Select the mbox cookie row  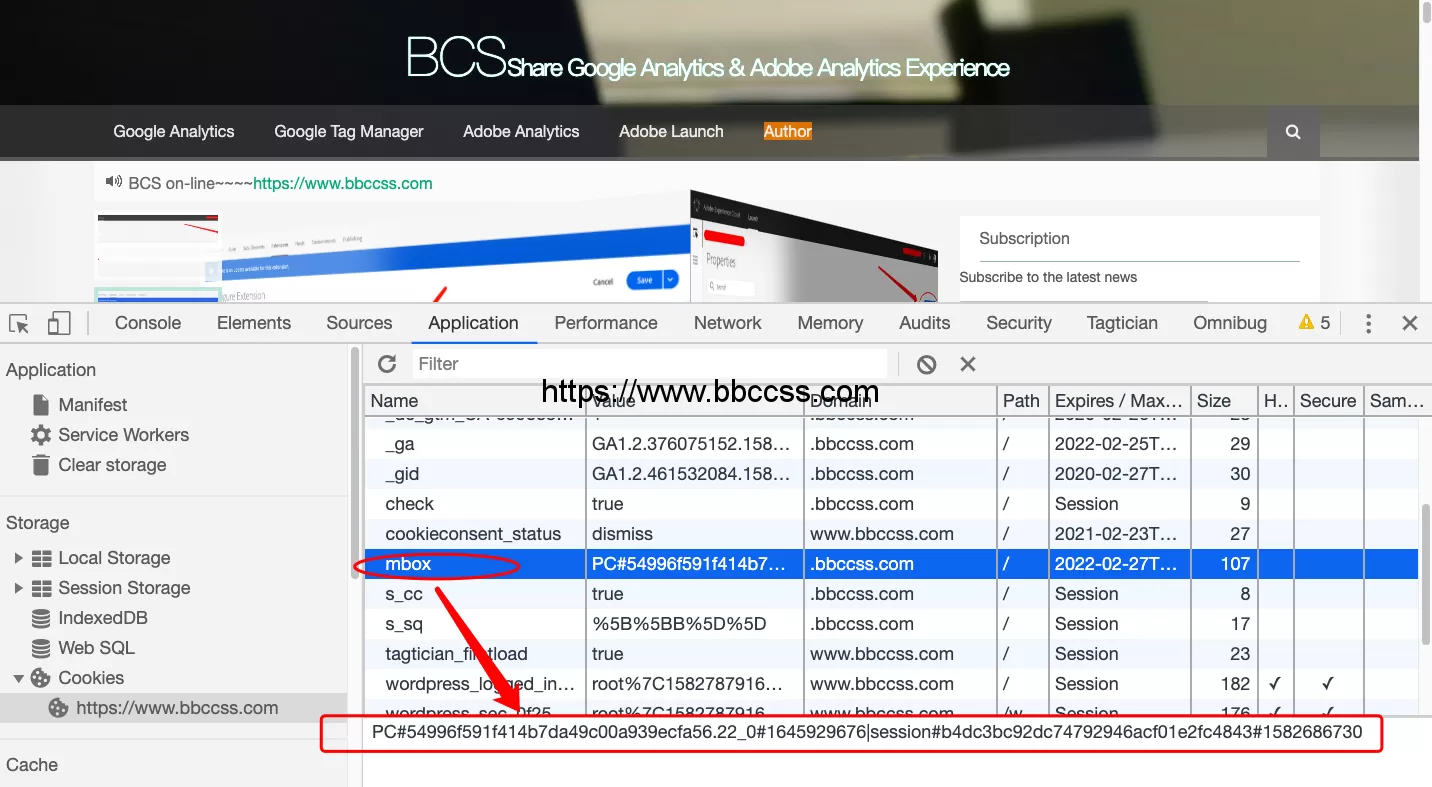pyautogui.click(x=891, y=564)
